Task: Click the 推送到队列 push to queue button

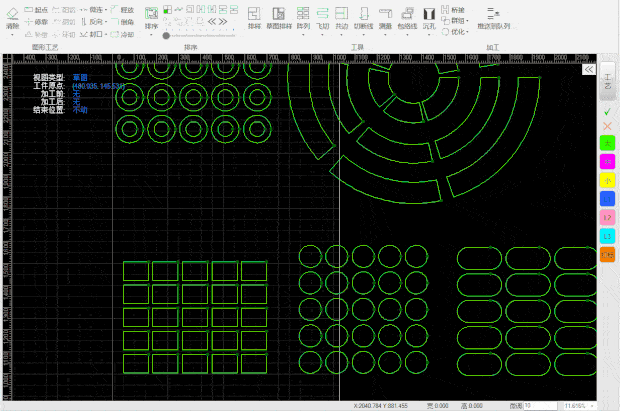Action: (493, 18)
